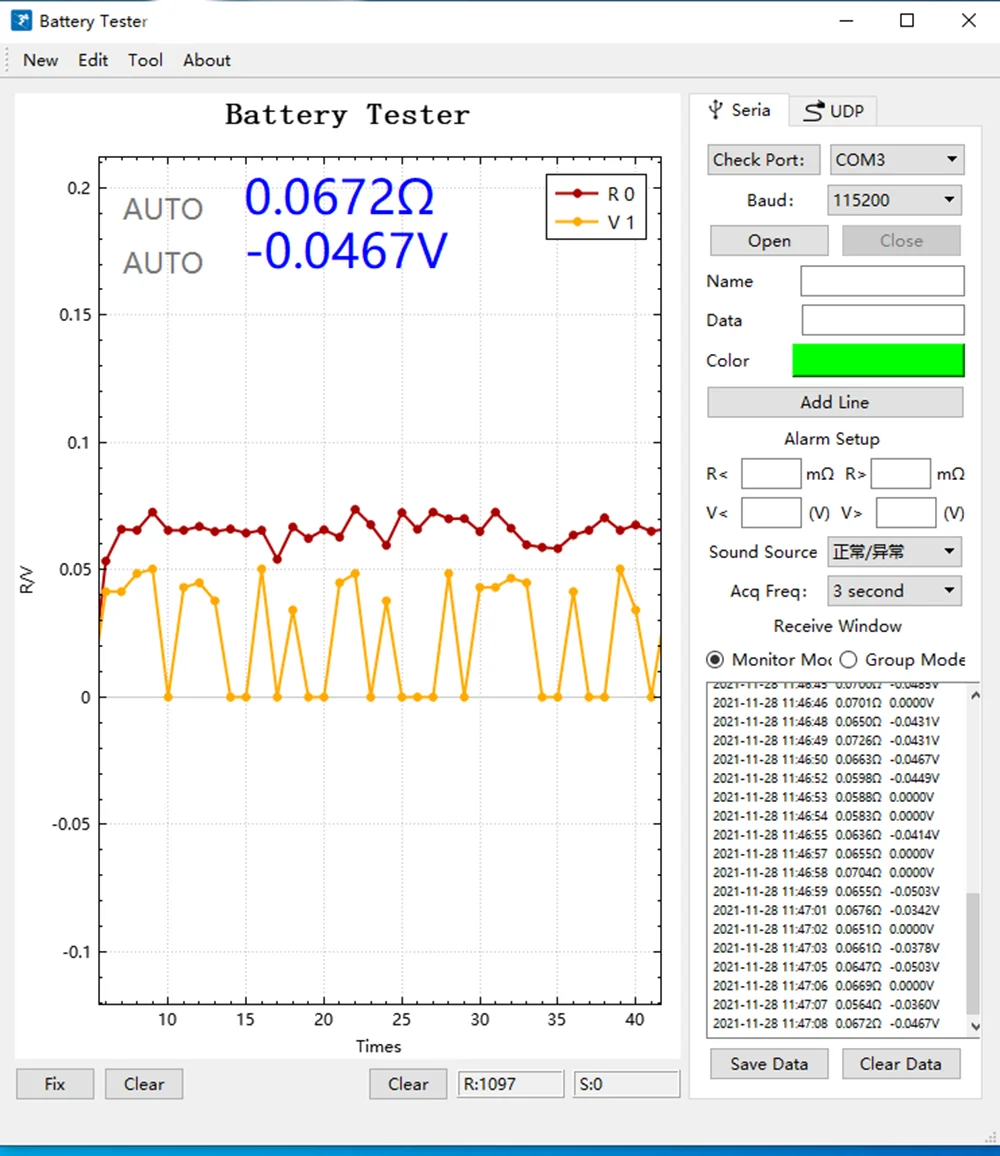1000x1156 pixels.
Task: Click the USB icon on the Seria tab
Action: pyautogui.click(x=715, y=111)
